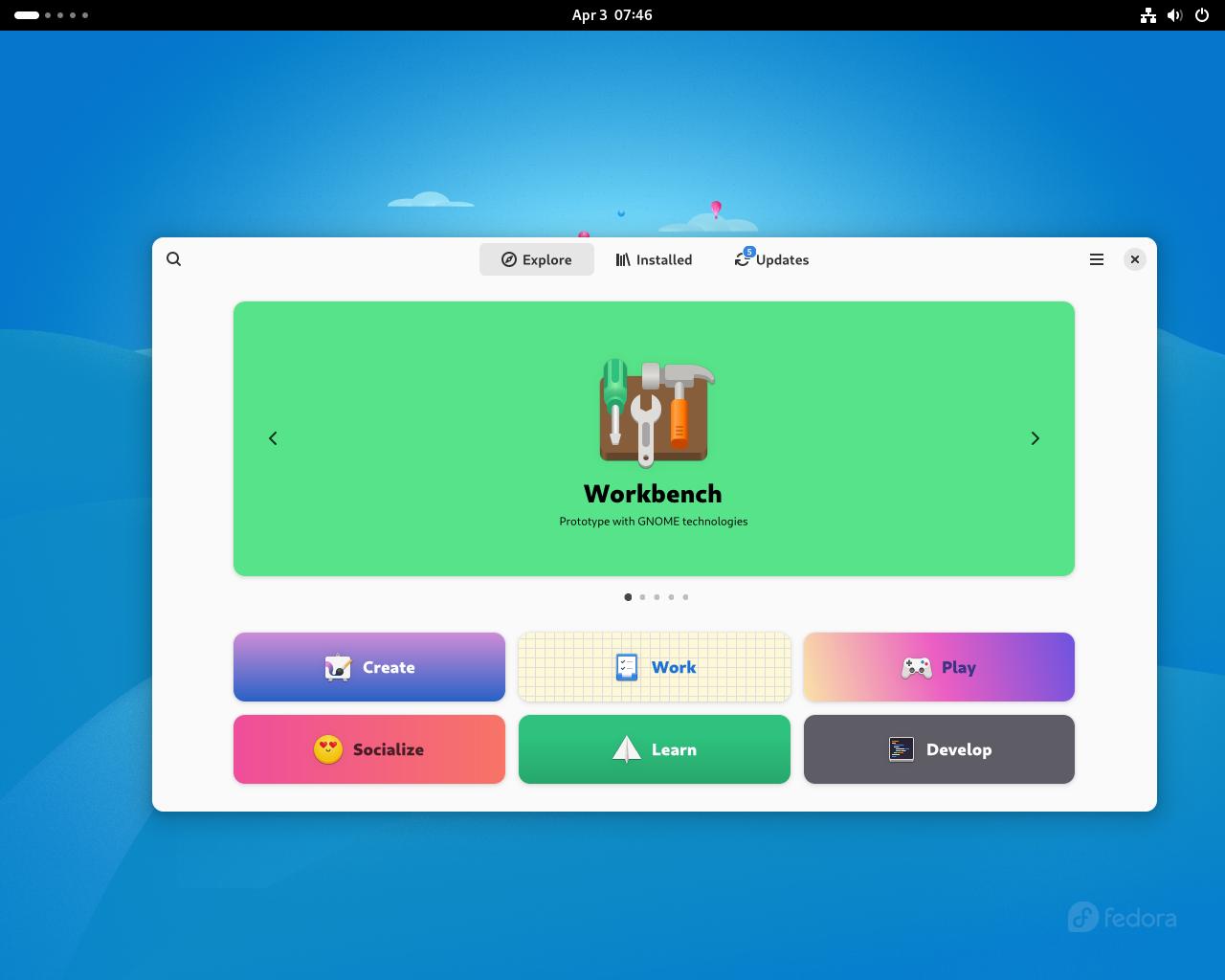Open the Workbench featured app banner
Viewport: 1225px width, 980px height.
point(654,438)
